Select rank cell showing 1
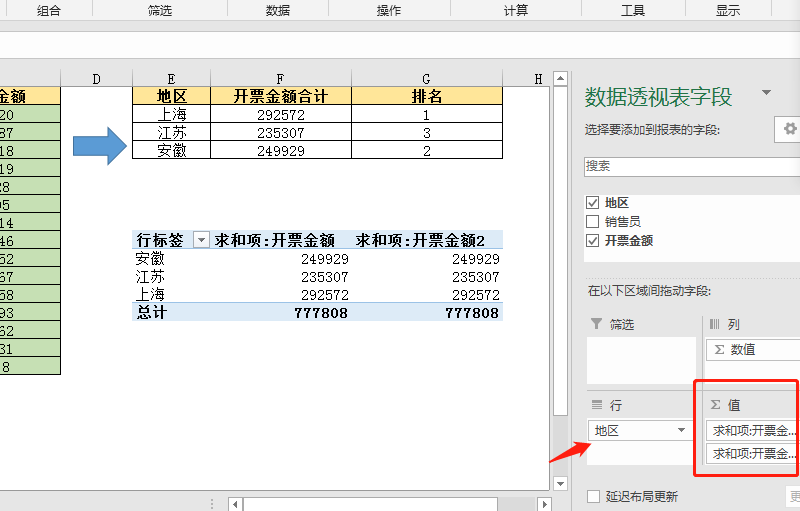The width and height of the screenshot is (800, 511). pyautogui.click(x=427, y=114)
